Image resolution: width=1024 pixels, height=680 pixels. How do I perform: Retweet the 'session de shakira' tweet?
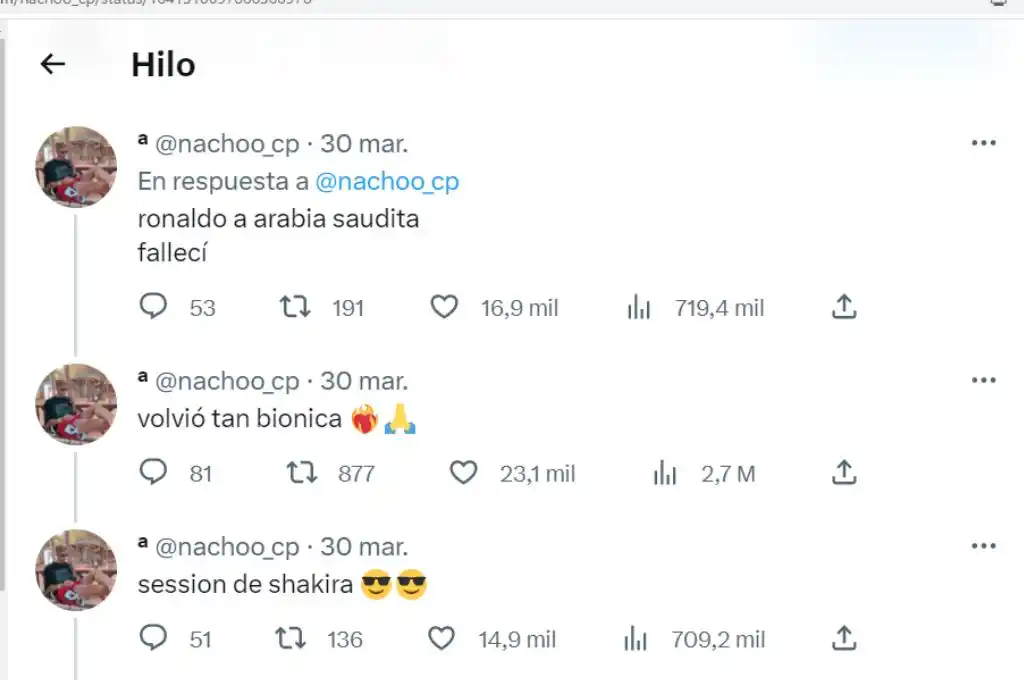click(291, 638)
